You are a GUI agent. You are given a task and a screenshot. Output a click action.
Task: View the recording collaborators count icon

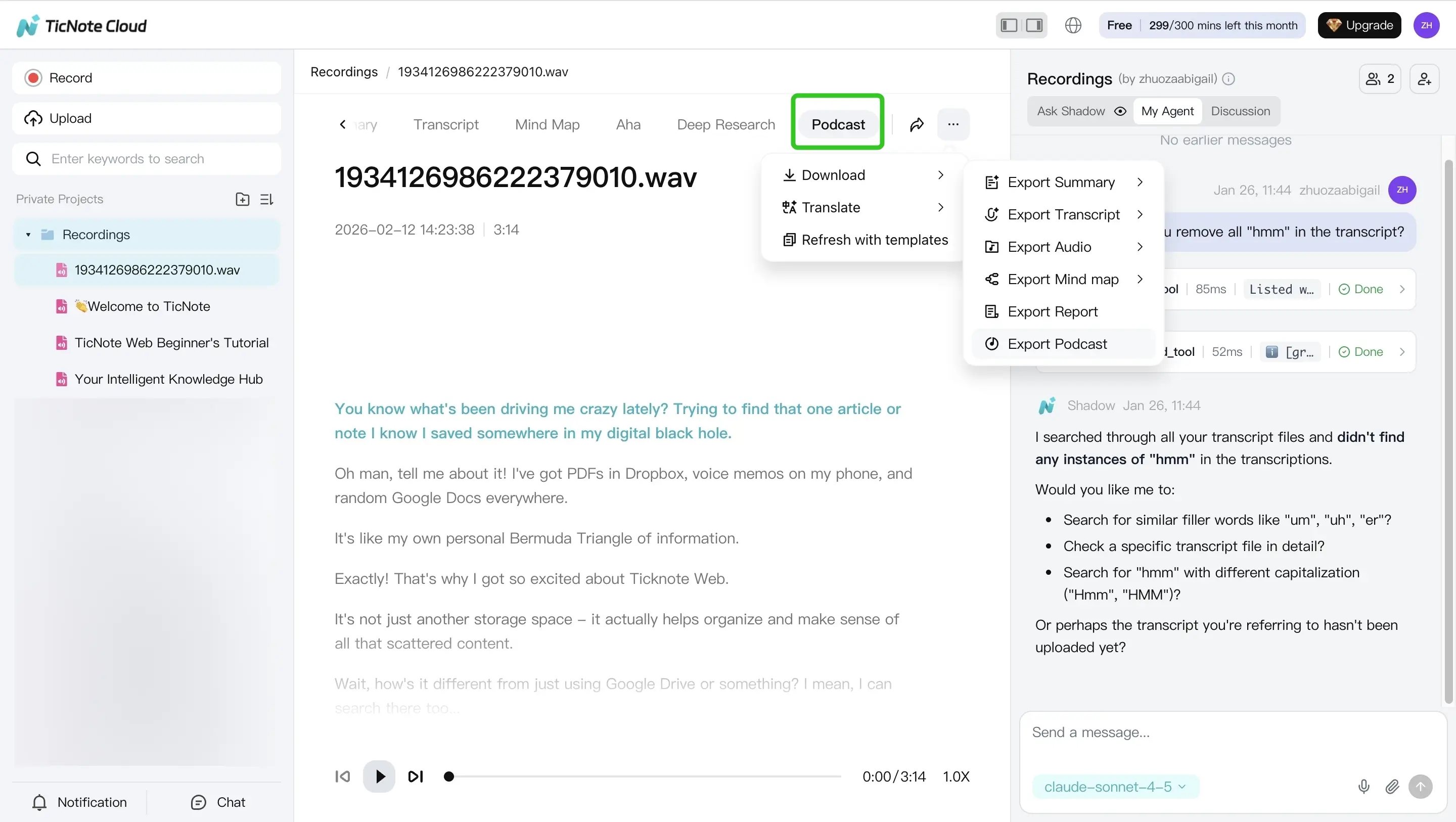[x=1379, y=78]
